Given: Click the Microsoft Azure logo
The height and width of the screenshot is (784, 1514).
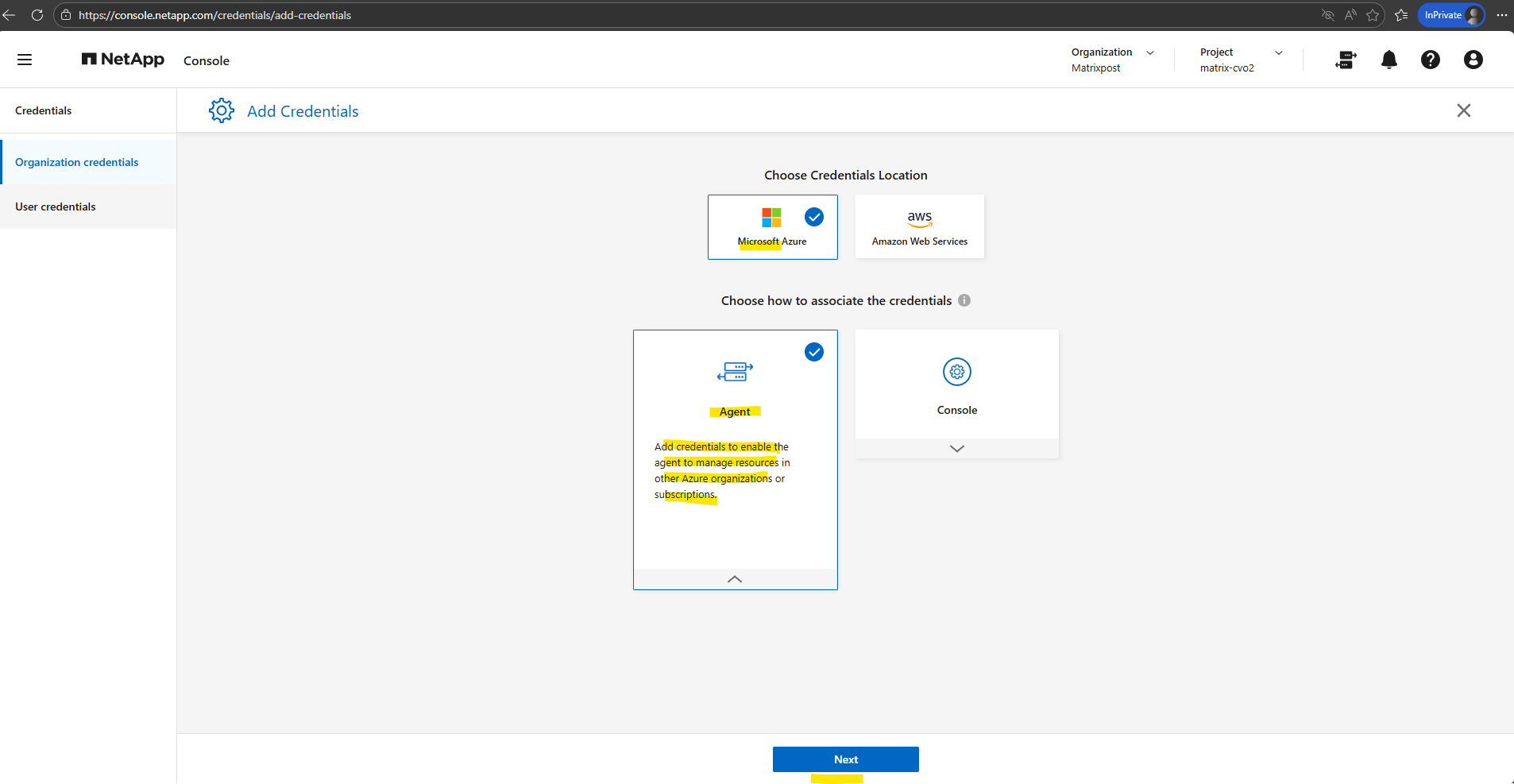Looking at the screenshot, I should pos(771,217).
